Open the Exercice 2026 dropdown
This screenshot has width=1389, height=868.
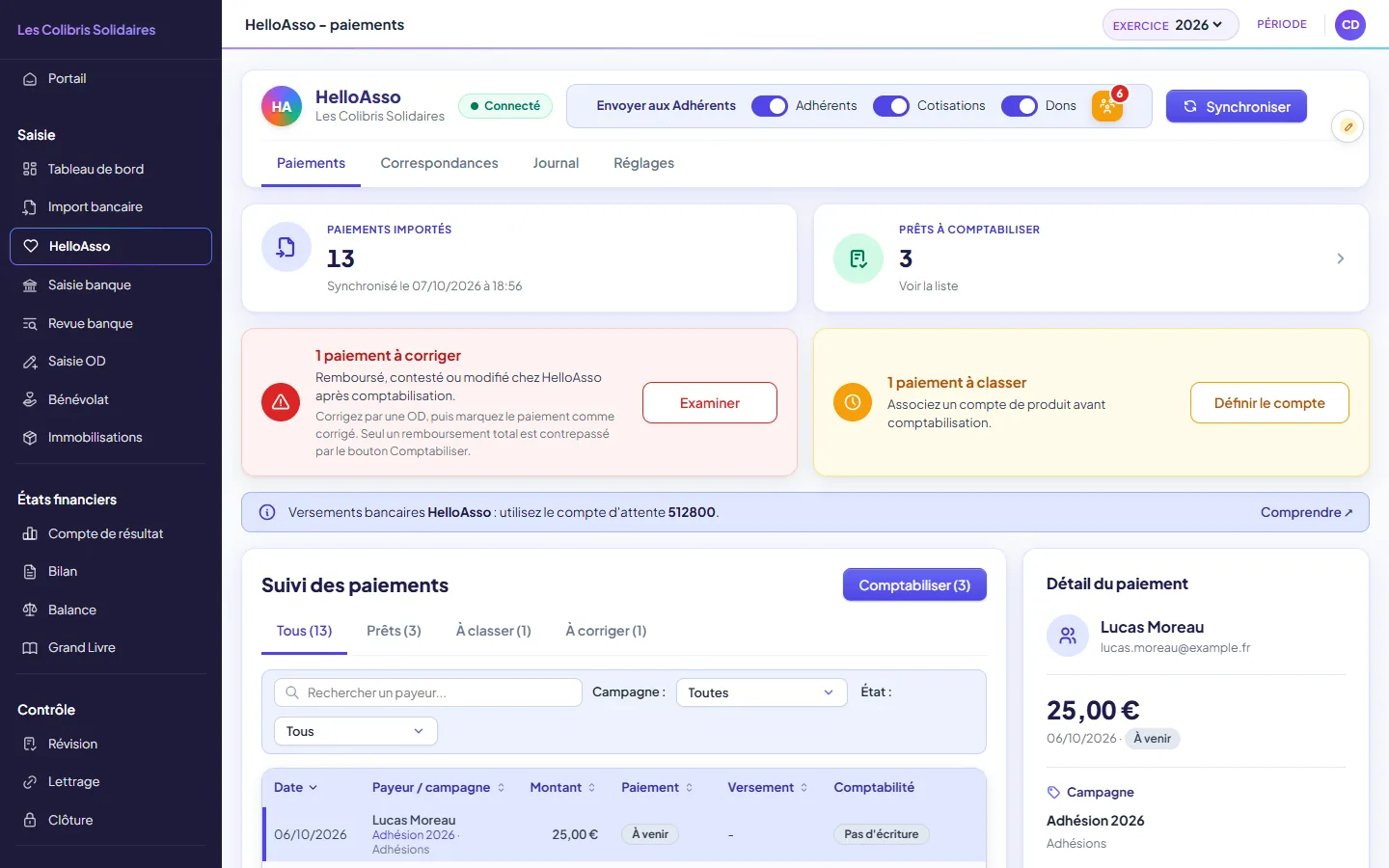(1170, 25)
